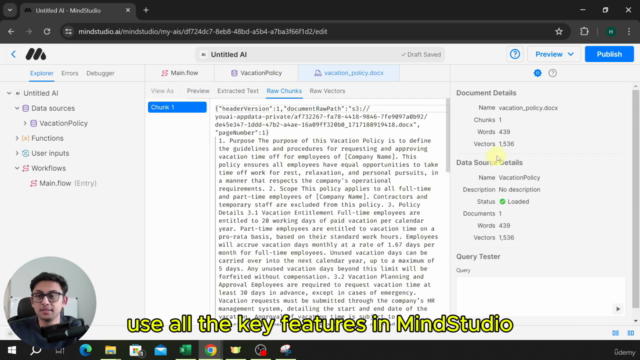Open Excel from the taskbar
Viewport: 640px width, 360px height.
(x=185, y=350)
